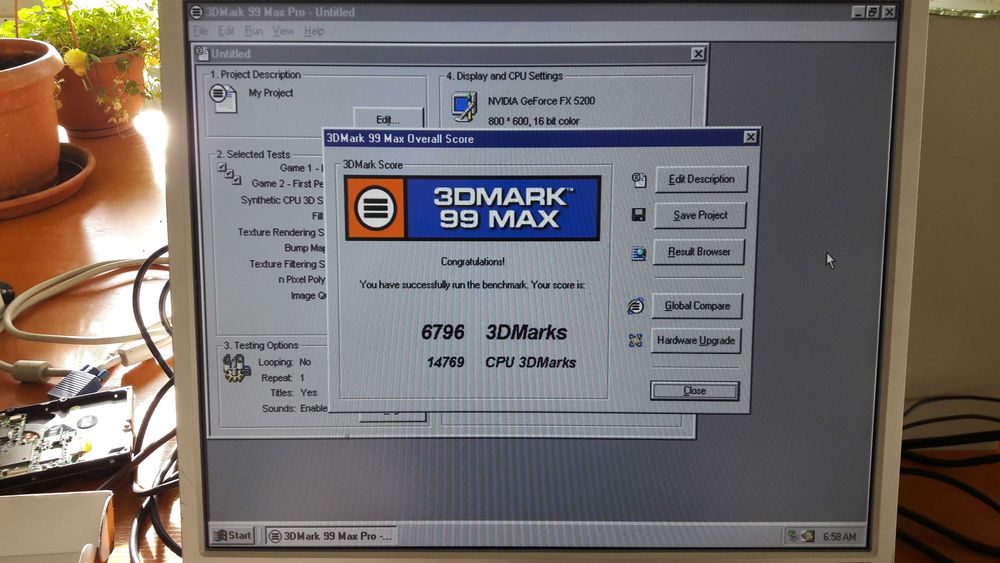The image size is (1000, 563).
Task: Click the floppy disk Save icon
Action: click(x=638, y=215)
